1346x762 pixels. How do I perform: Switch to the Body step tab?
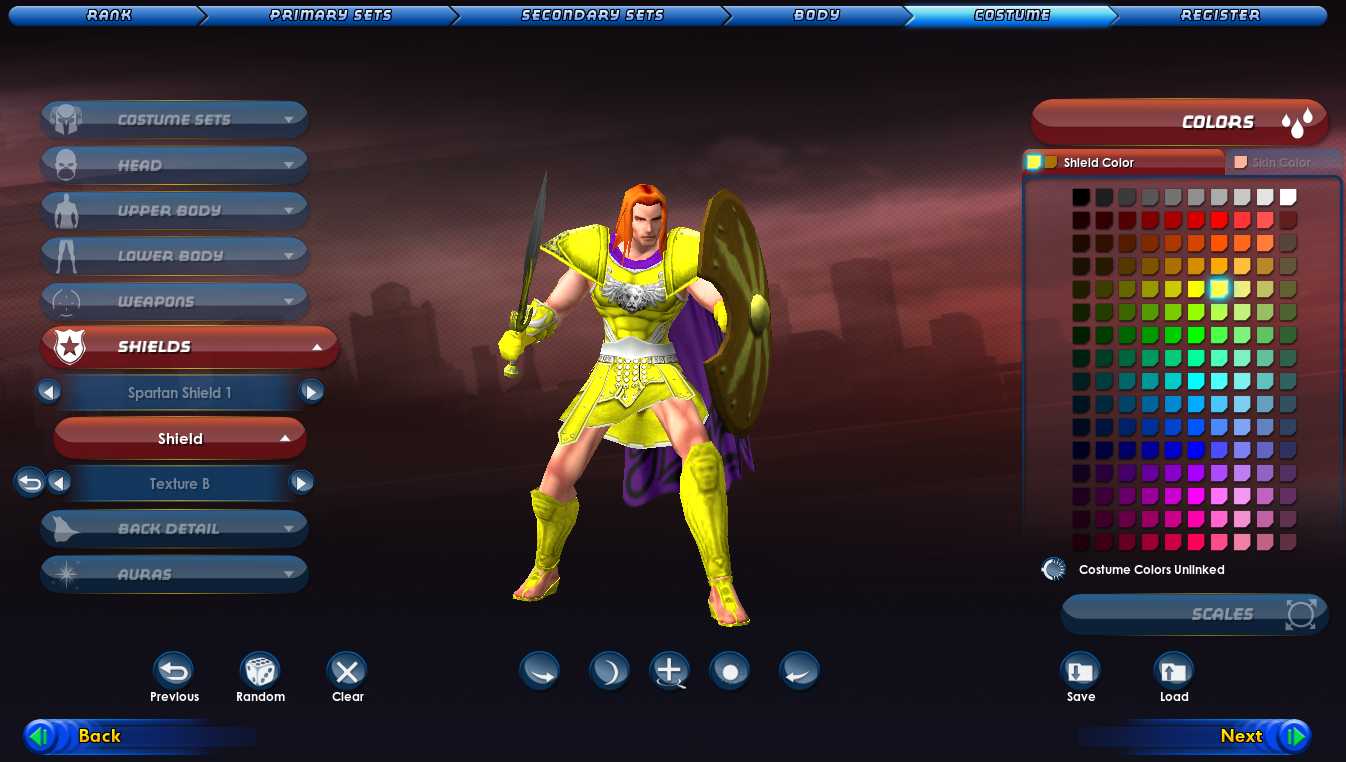click(816, 15)
